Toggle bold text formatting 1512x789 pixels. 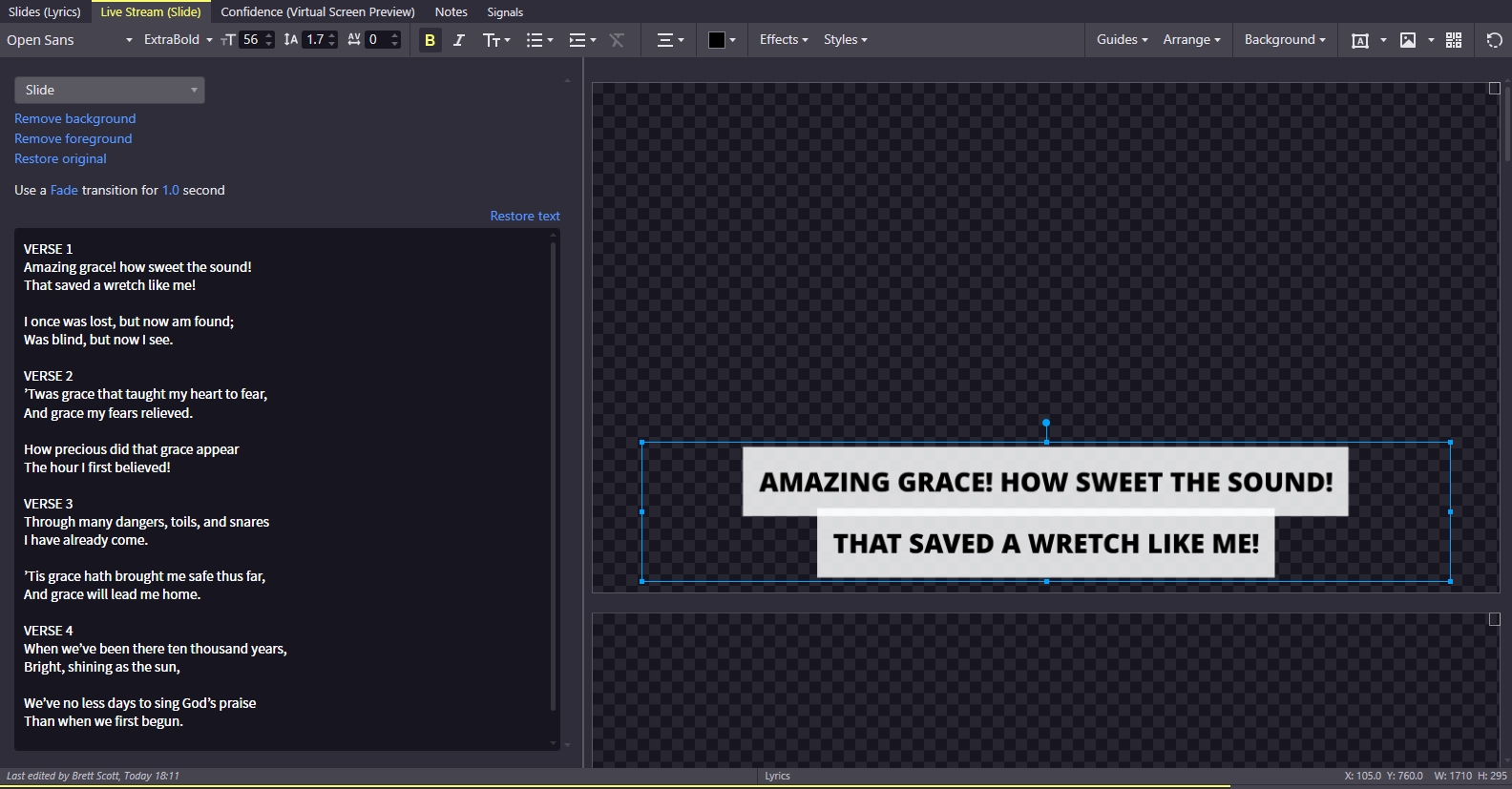430,40
